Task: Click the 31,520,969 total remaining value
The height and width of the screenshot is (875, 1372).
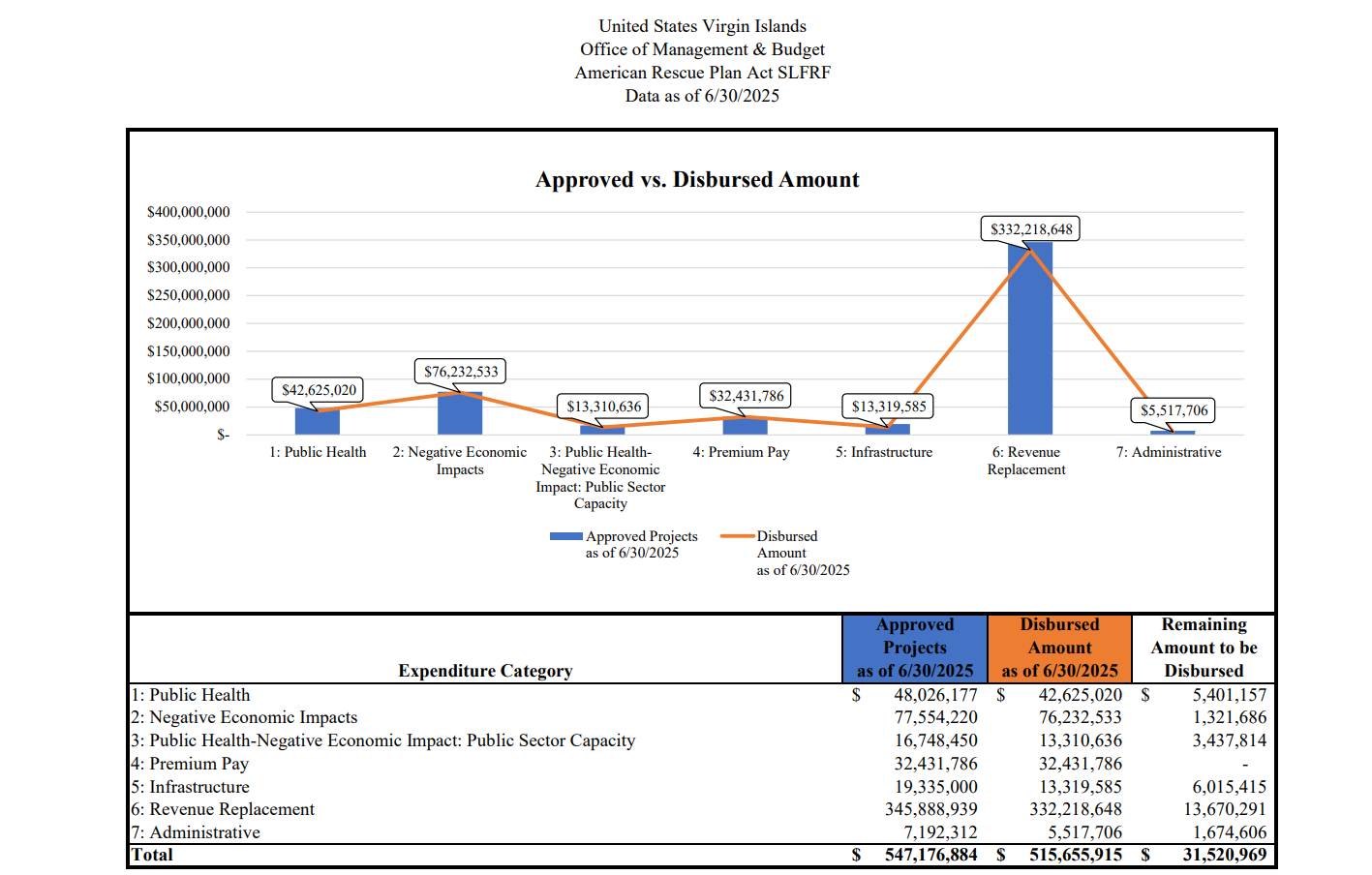Action: (x=1224, y=855)
